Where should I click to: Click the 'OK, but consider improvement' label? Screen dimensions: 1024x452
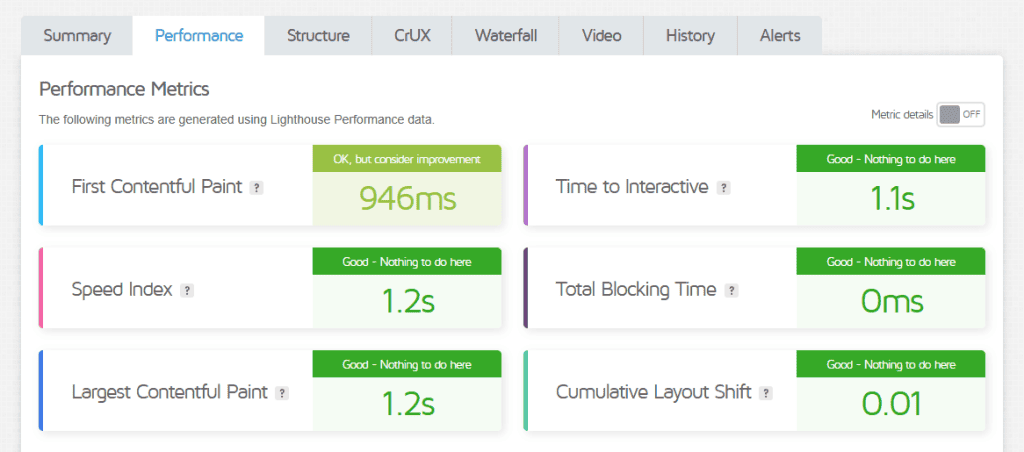[x=407, y=159]
